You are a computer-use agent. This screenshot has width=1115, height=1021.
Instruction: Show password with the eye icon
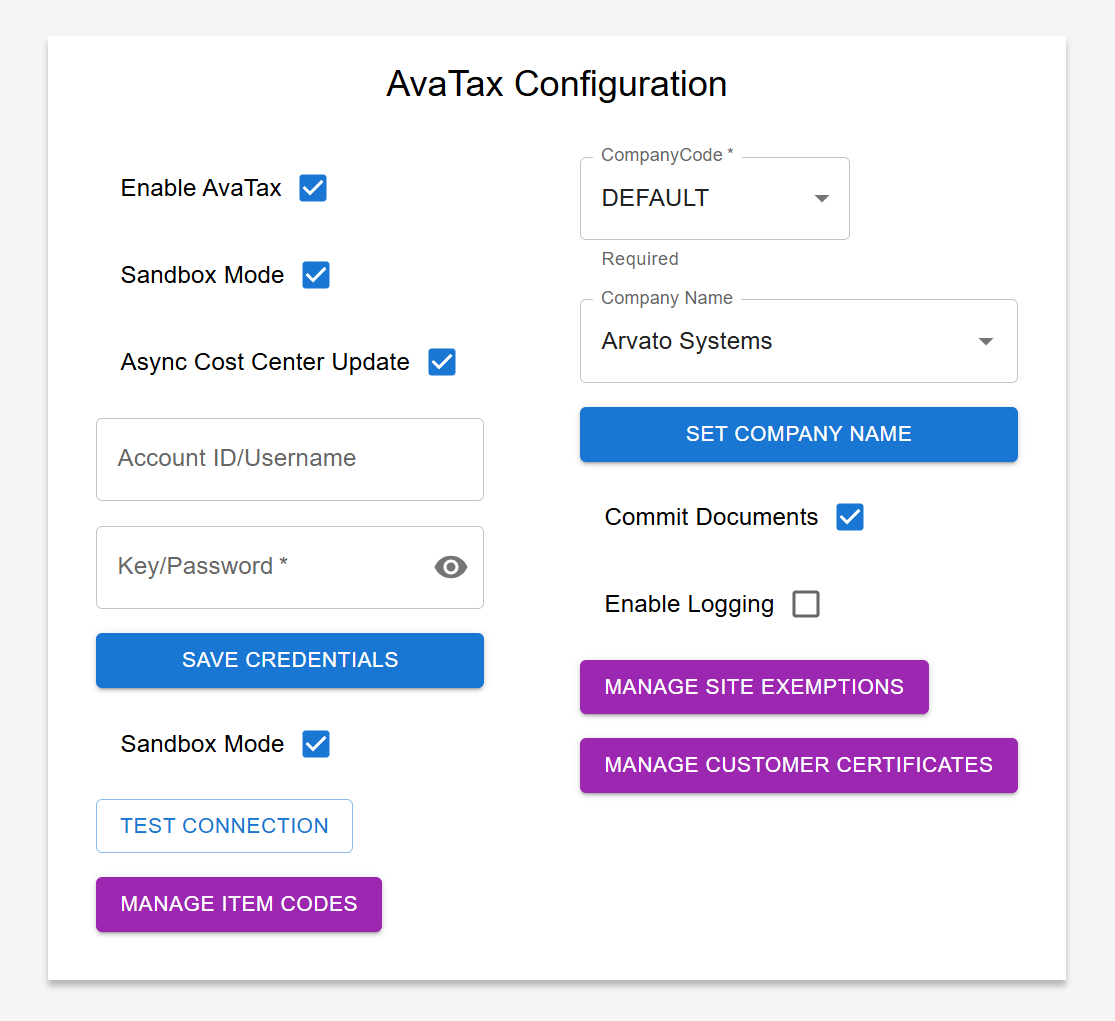tap(451, 567)
